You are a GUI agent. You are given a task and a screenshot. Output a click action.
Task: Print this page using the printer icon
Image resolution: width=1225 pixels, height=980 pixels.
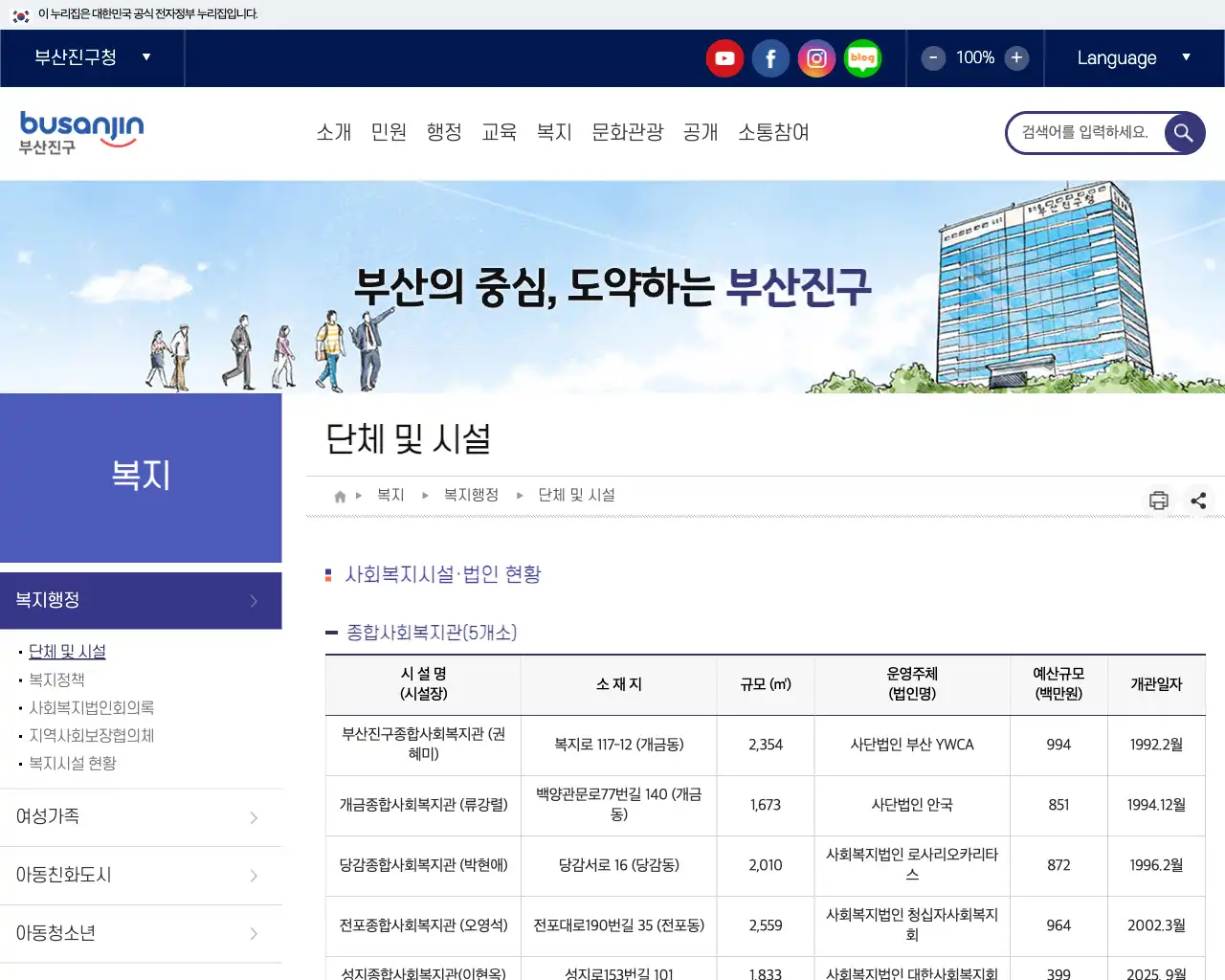pyautogui.click(x=1158, y=500)
